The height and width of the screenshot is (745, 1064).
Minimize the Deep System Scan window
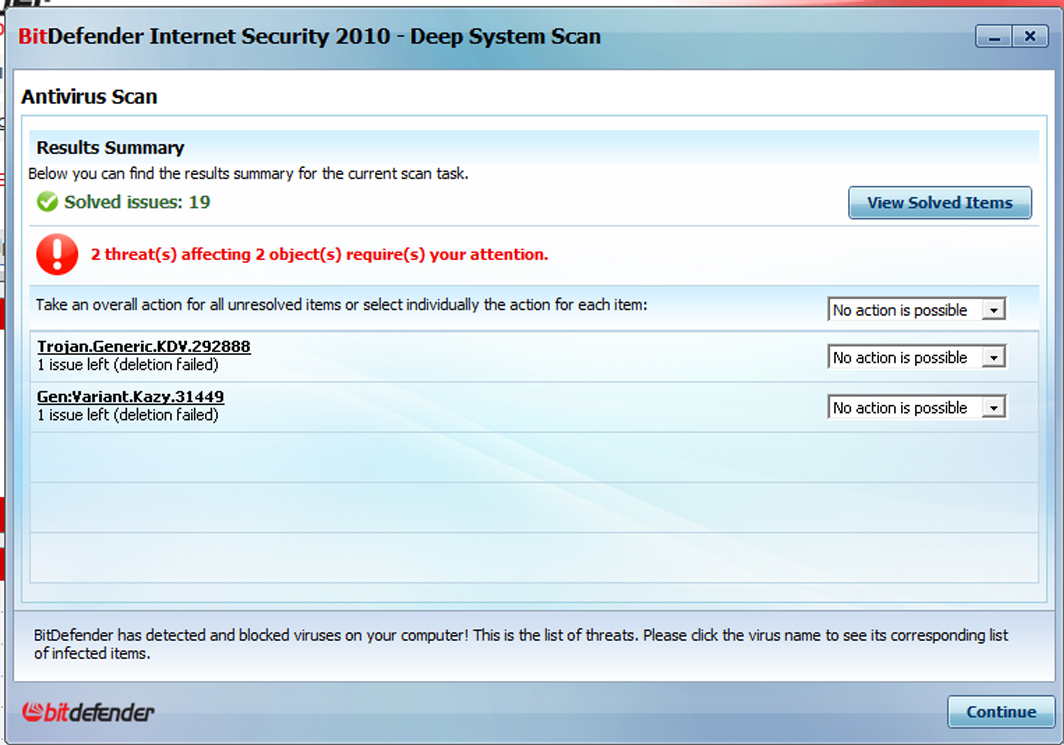[994, 36]
